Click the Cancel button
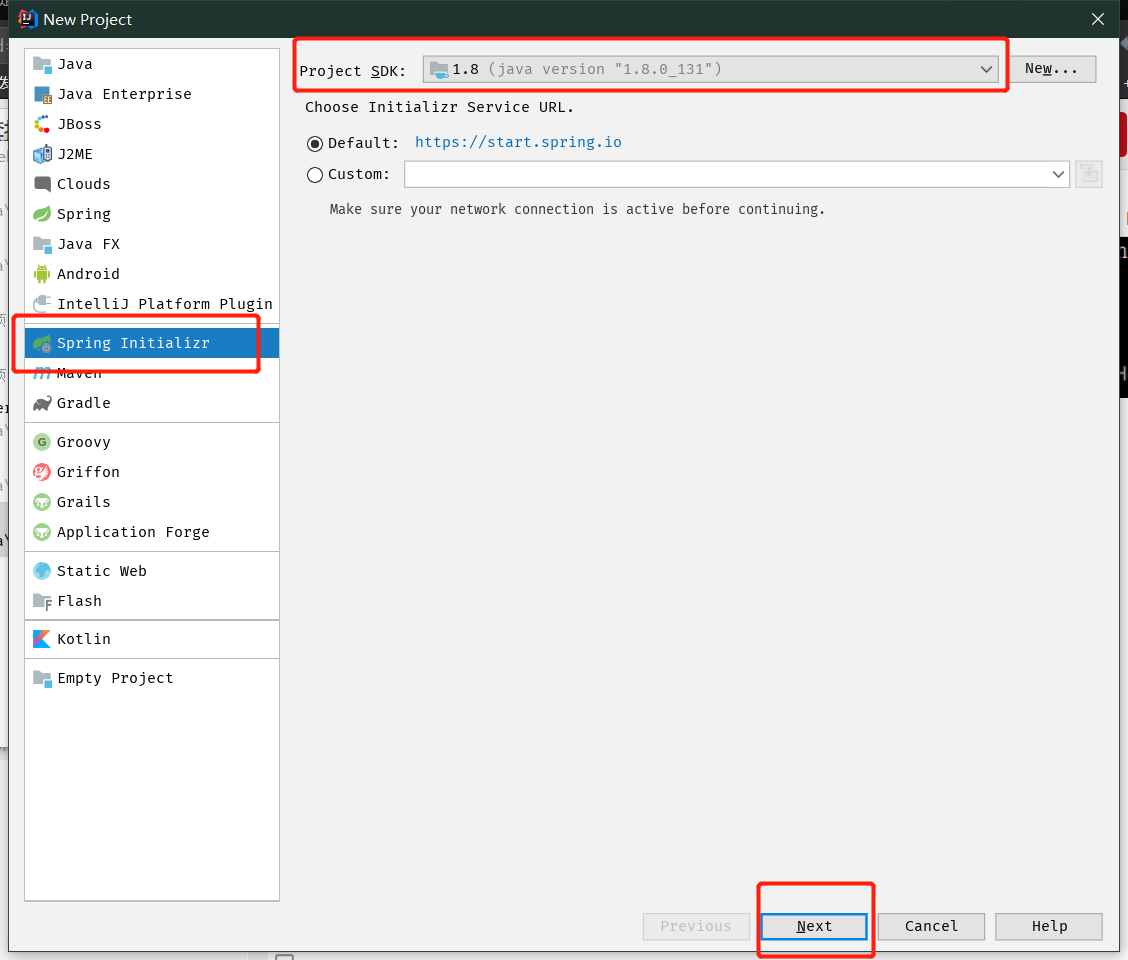This screenshot has width=1128, height=960. coord(931,926)
